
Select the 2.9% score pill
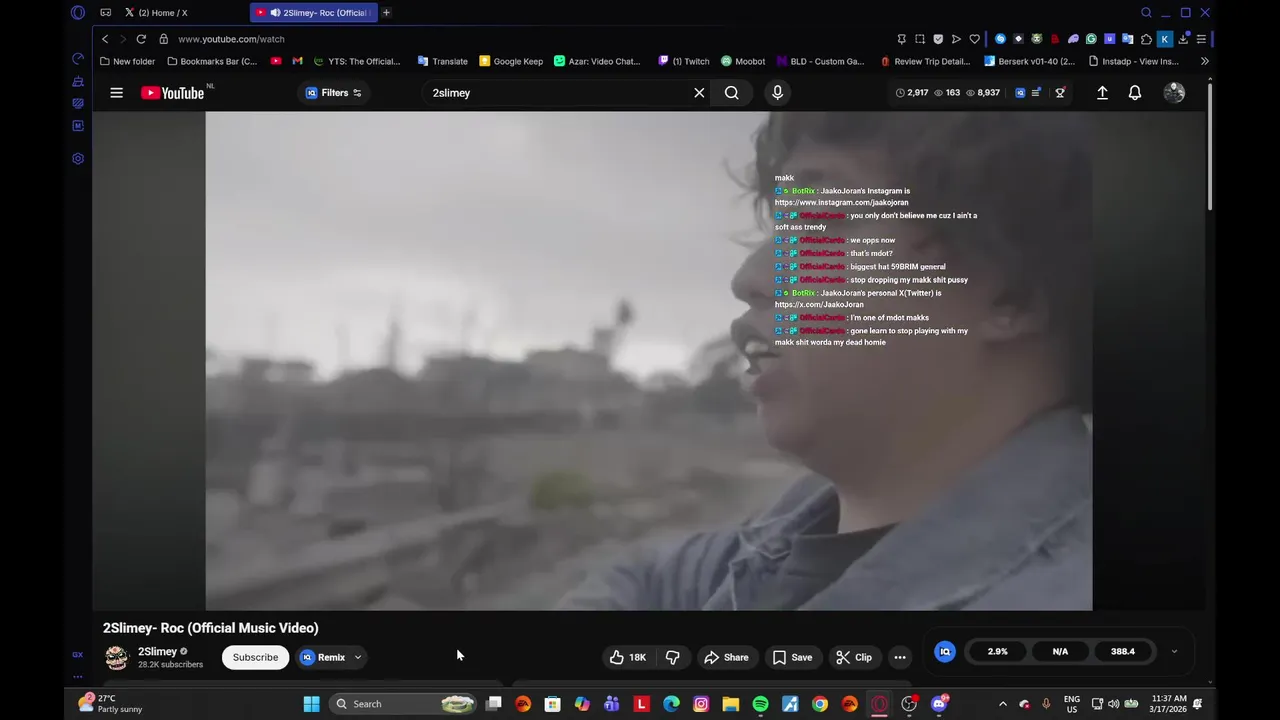pyautogui.click(x=997, y=652)
